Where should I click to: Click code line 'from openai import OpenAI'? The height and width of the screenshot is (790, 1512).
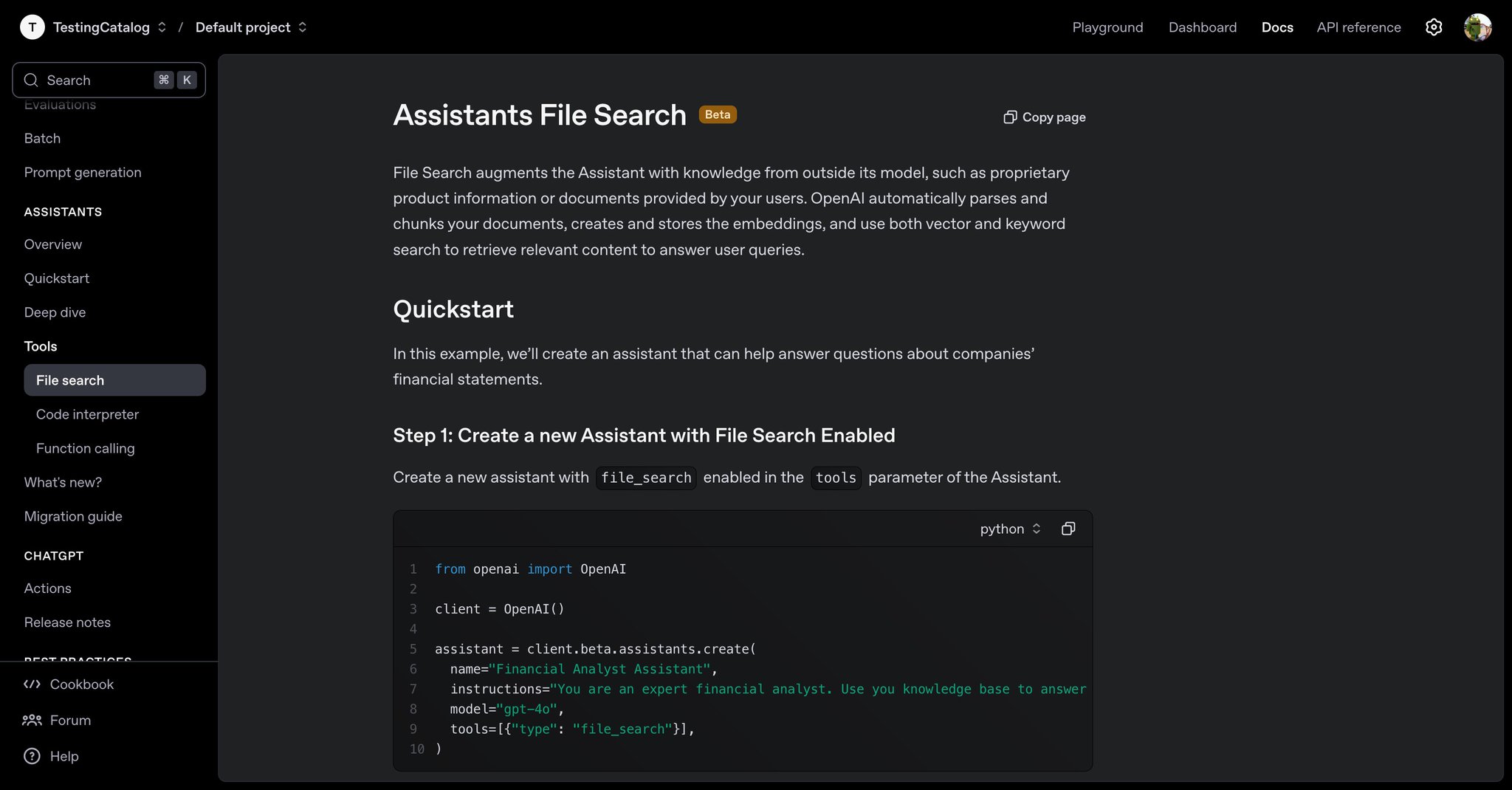pos(530,569)
